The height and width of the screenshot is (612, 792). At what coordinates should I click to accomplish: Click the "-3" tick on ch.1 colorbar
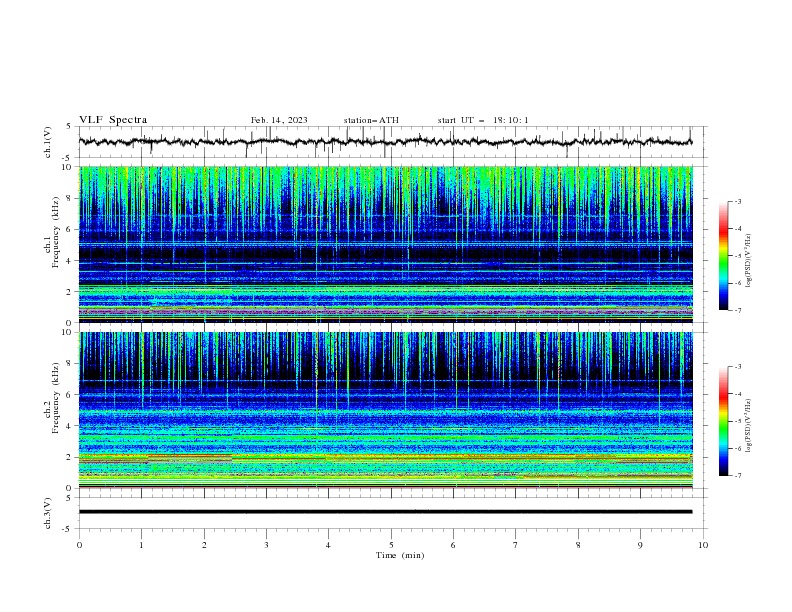(x=737, y=201)
